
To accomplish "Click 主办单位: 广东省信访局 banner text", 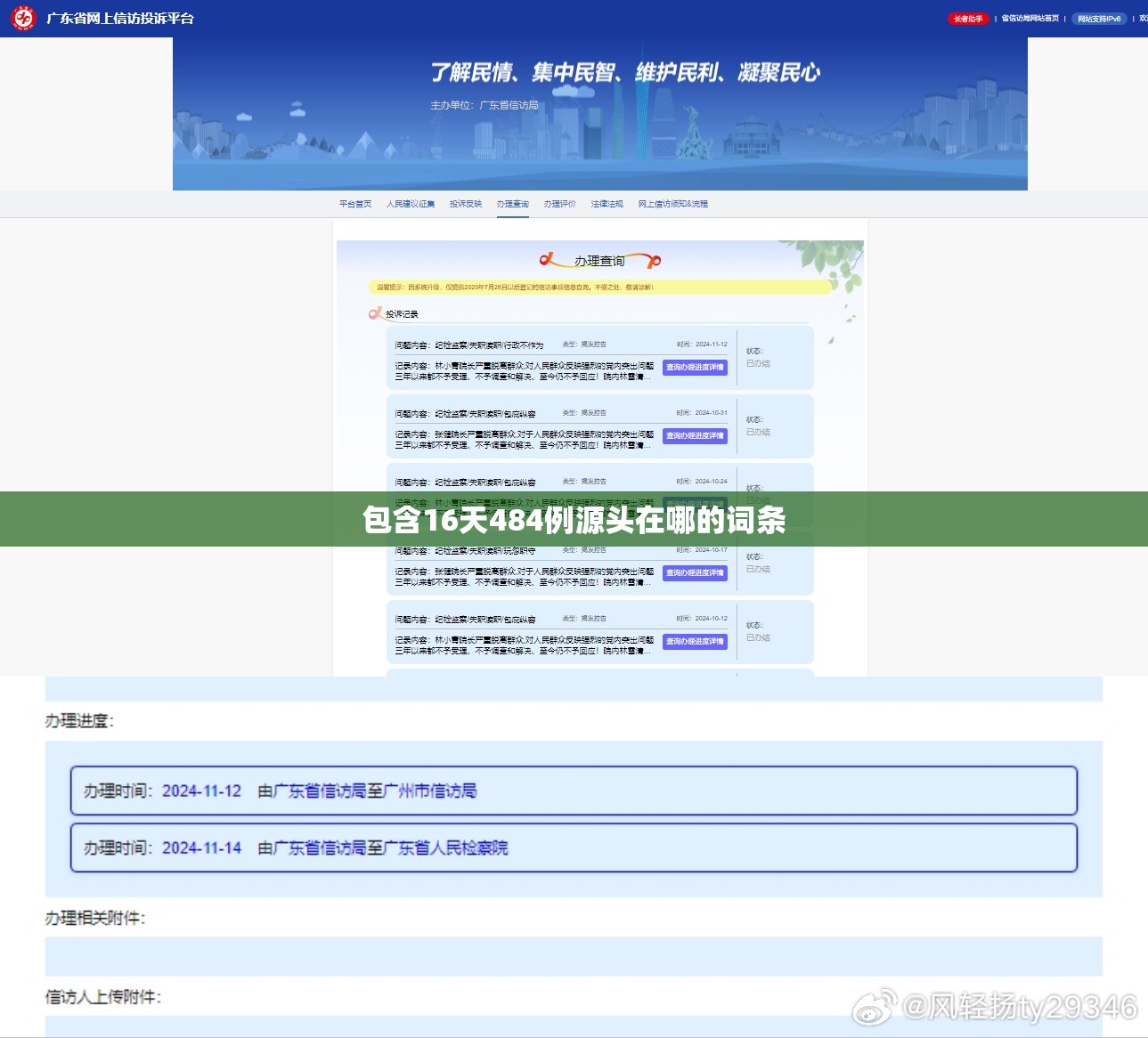I will (x=484, y=105).
